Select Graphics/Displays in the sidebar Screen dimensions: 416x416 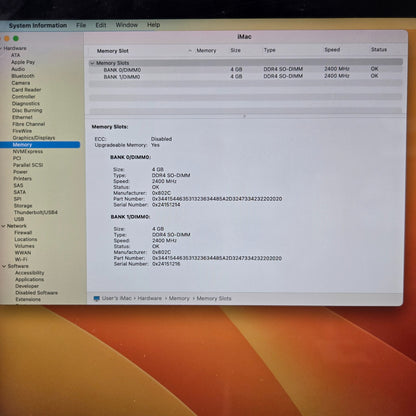(x=34, y=138)
